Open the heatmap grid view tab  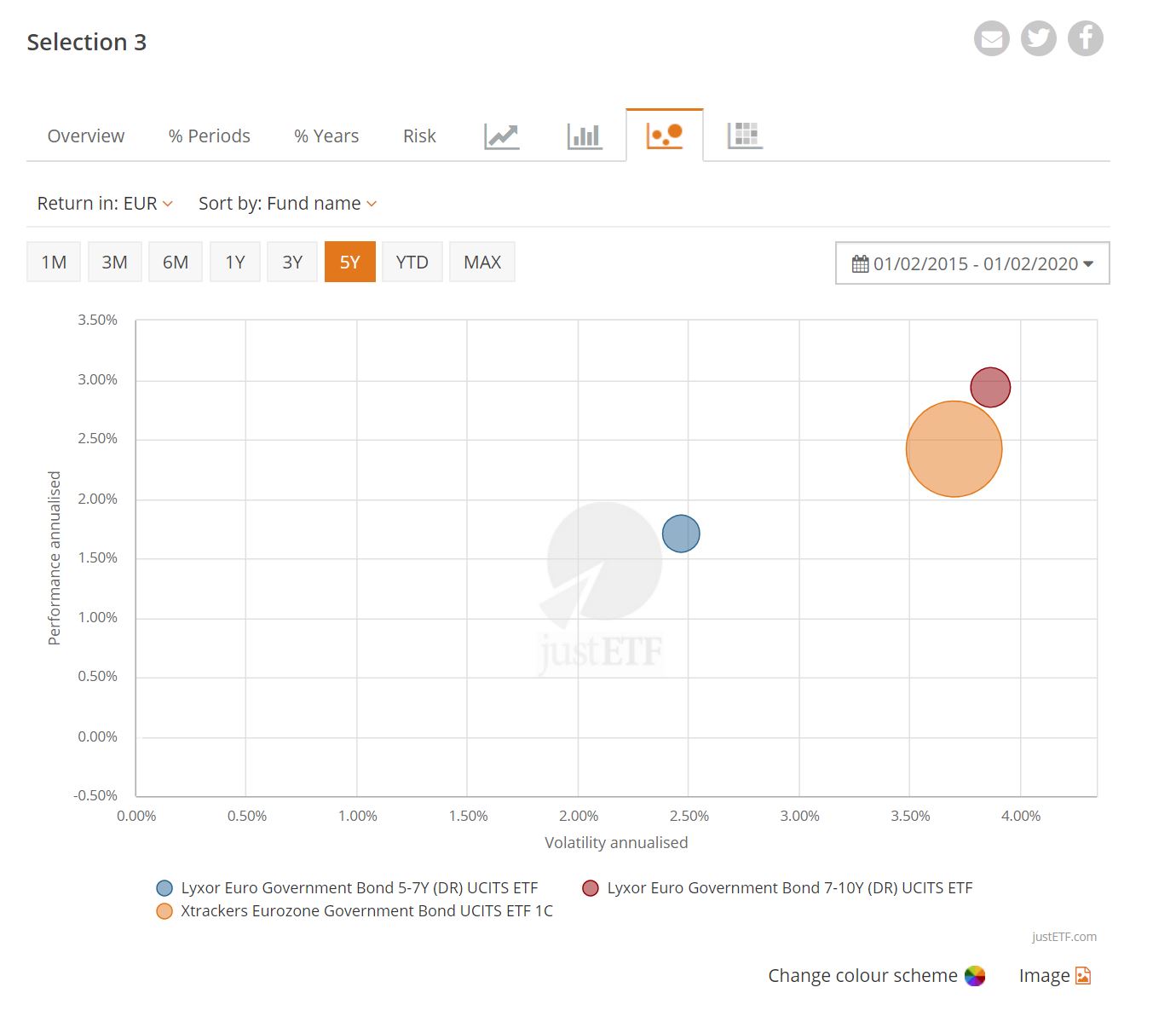coord(744,136)
